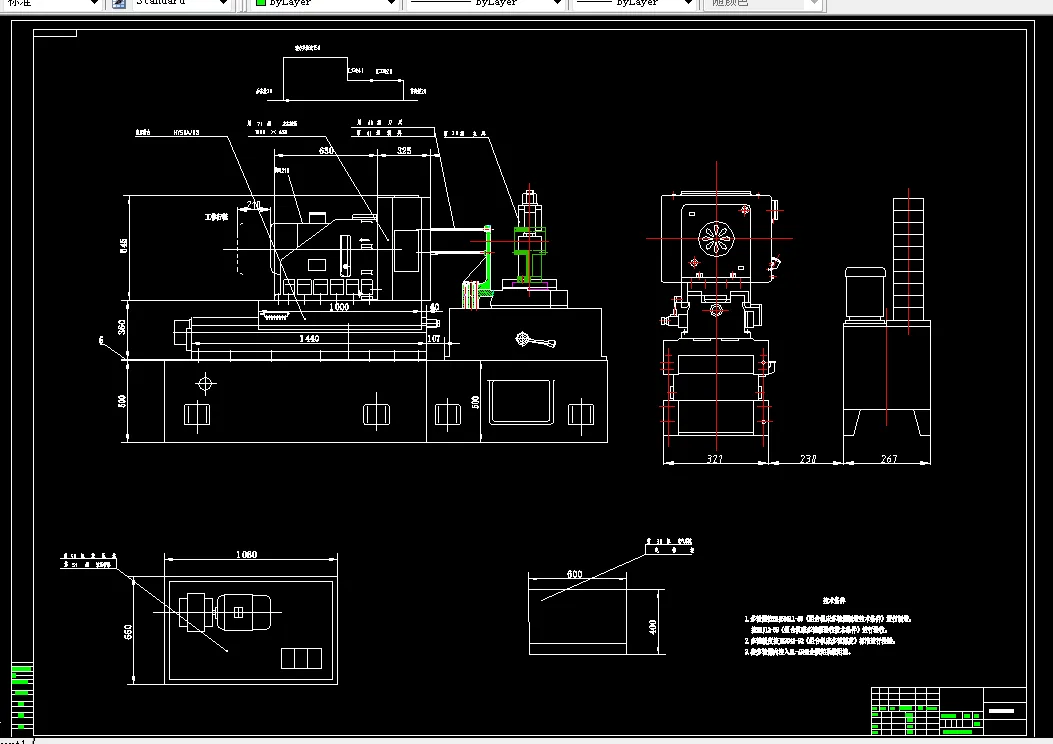Click the title block table in drawing corner
This screenshot has width=1053, height=744.
(949, 711)
